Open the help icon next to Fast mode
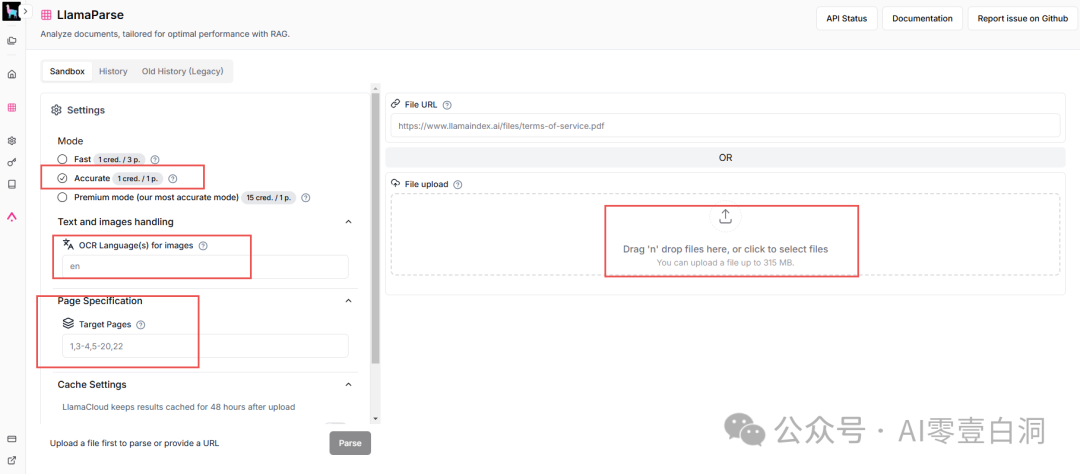This screenshot has height=474, width=1080. (155, 159)
